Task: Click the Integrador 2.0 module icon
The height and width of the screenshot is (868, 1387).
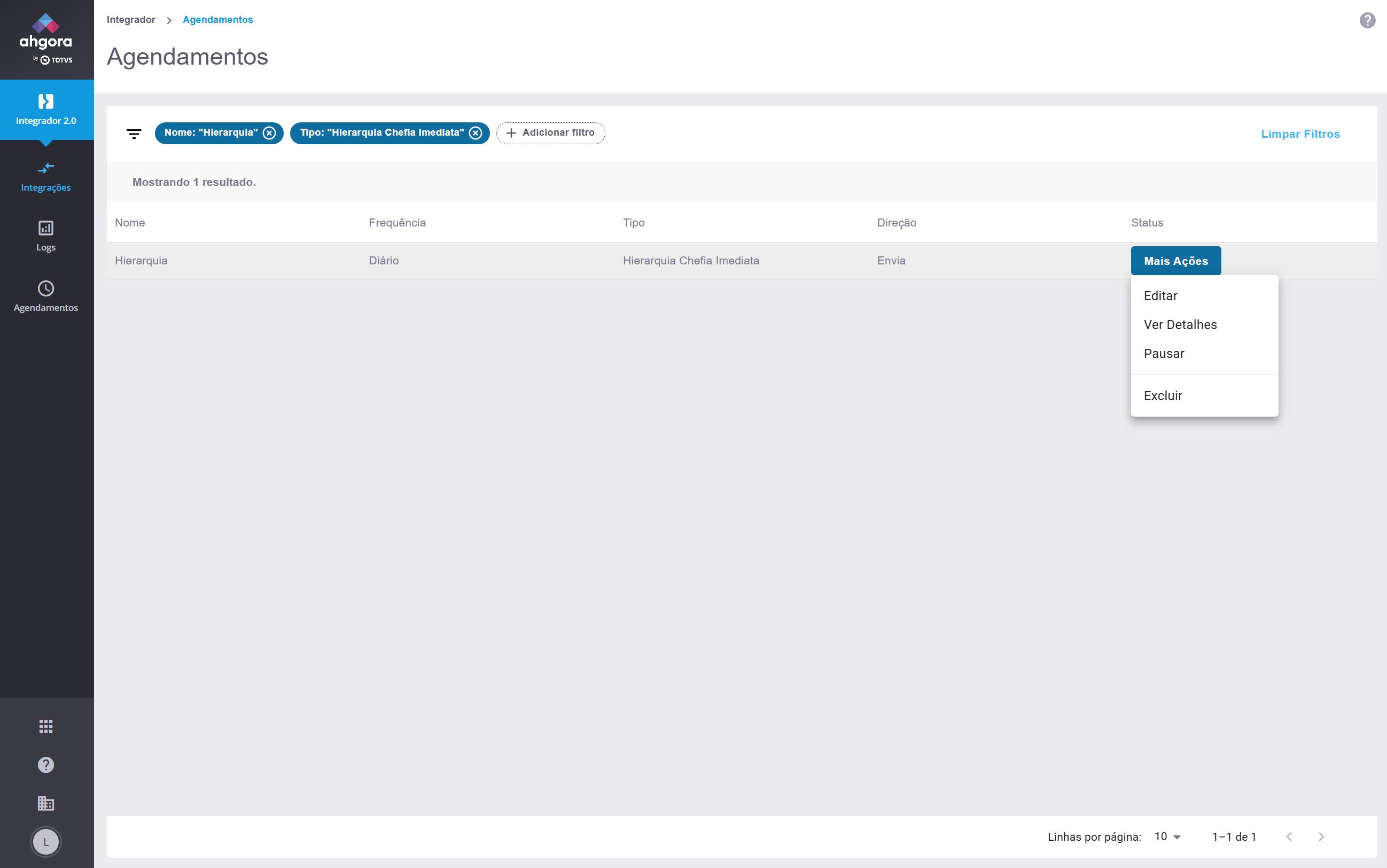Action: [46, 101]
